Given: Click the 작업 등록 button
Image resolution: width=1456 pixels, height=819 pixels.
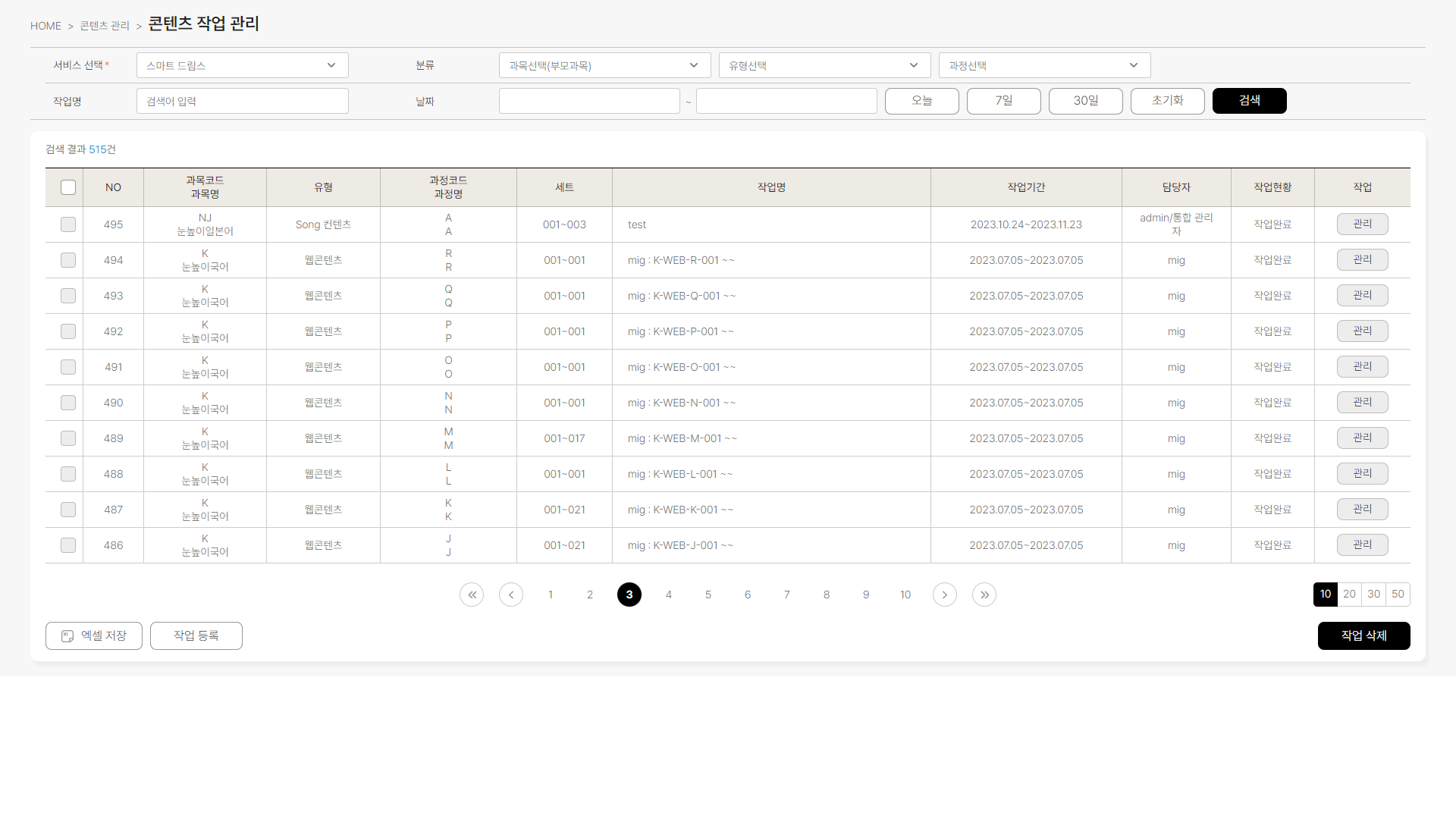Looking at the screenshot, I should [x=196, y=635].
